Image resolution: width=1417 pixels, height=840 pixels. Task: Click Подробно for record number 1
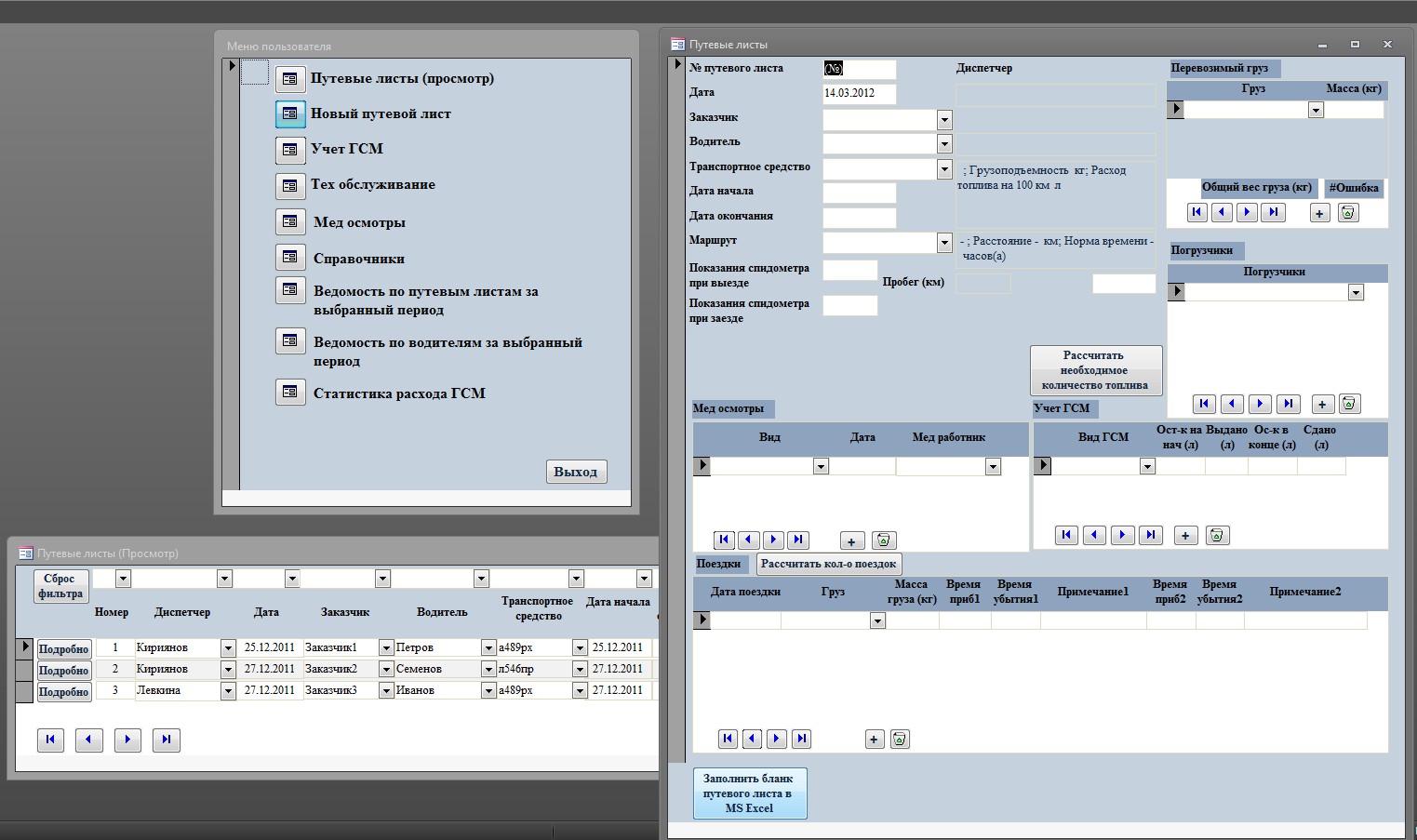(63, 649)
